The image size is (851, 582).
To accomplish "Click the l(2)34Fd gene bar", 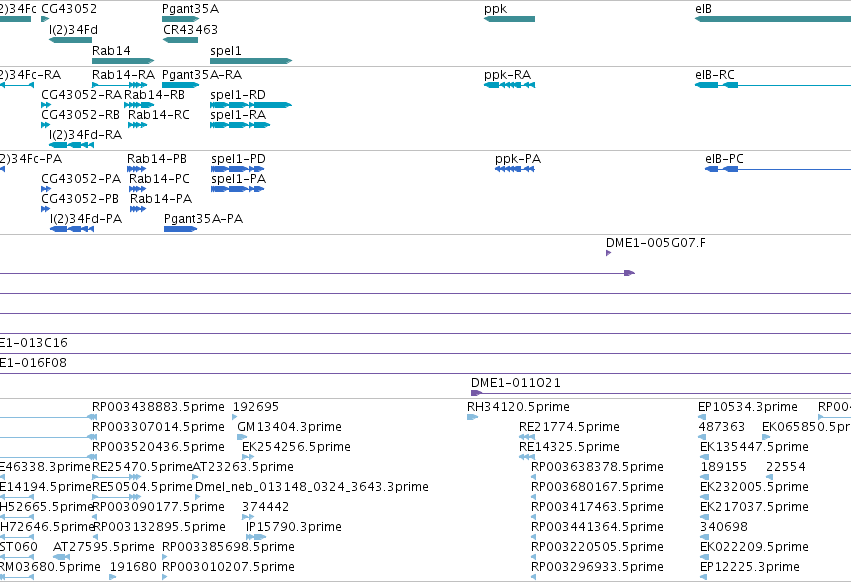I will 70,40.
